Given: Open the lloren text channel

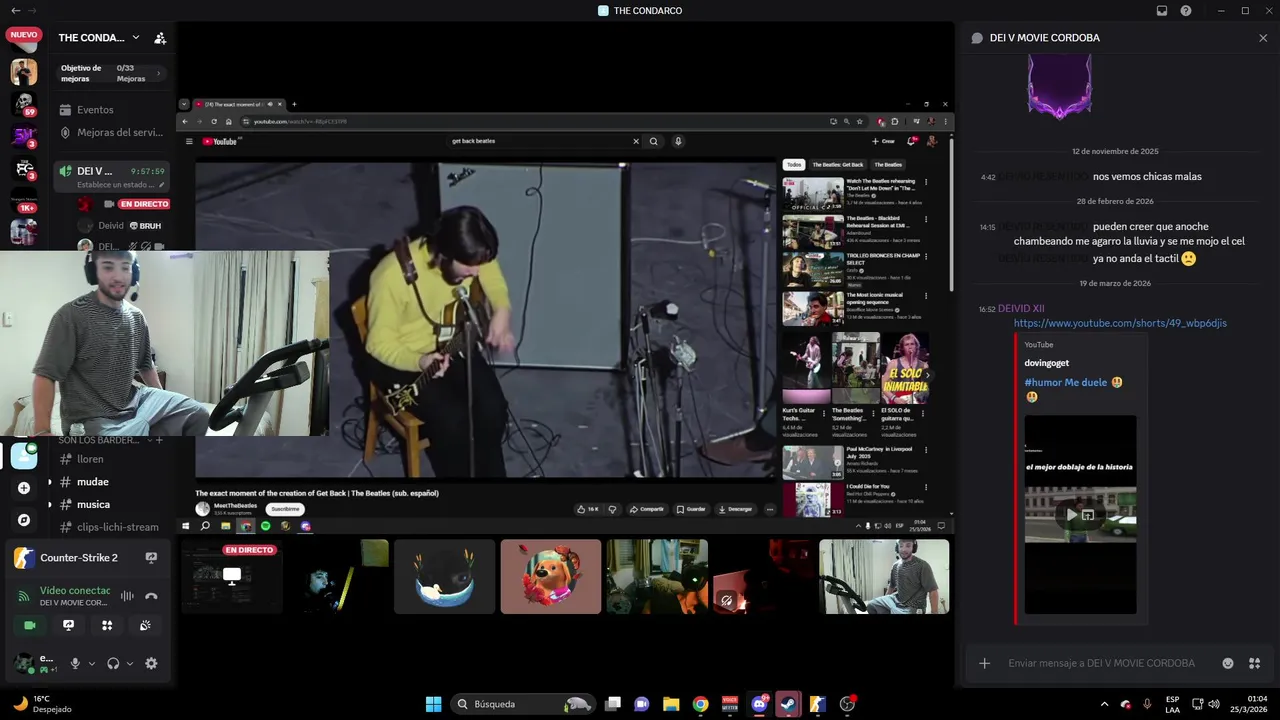Looking at the screenshot, I should (x=90, y=459).
